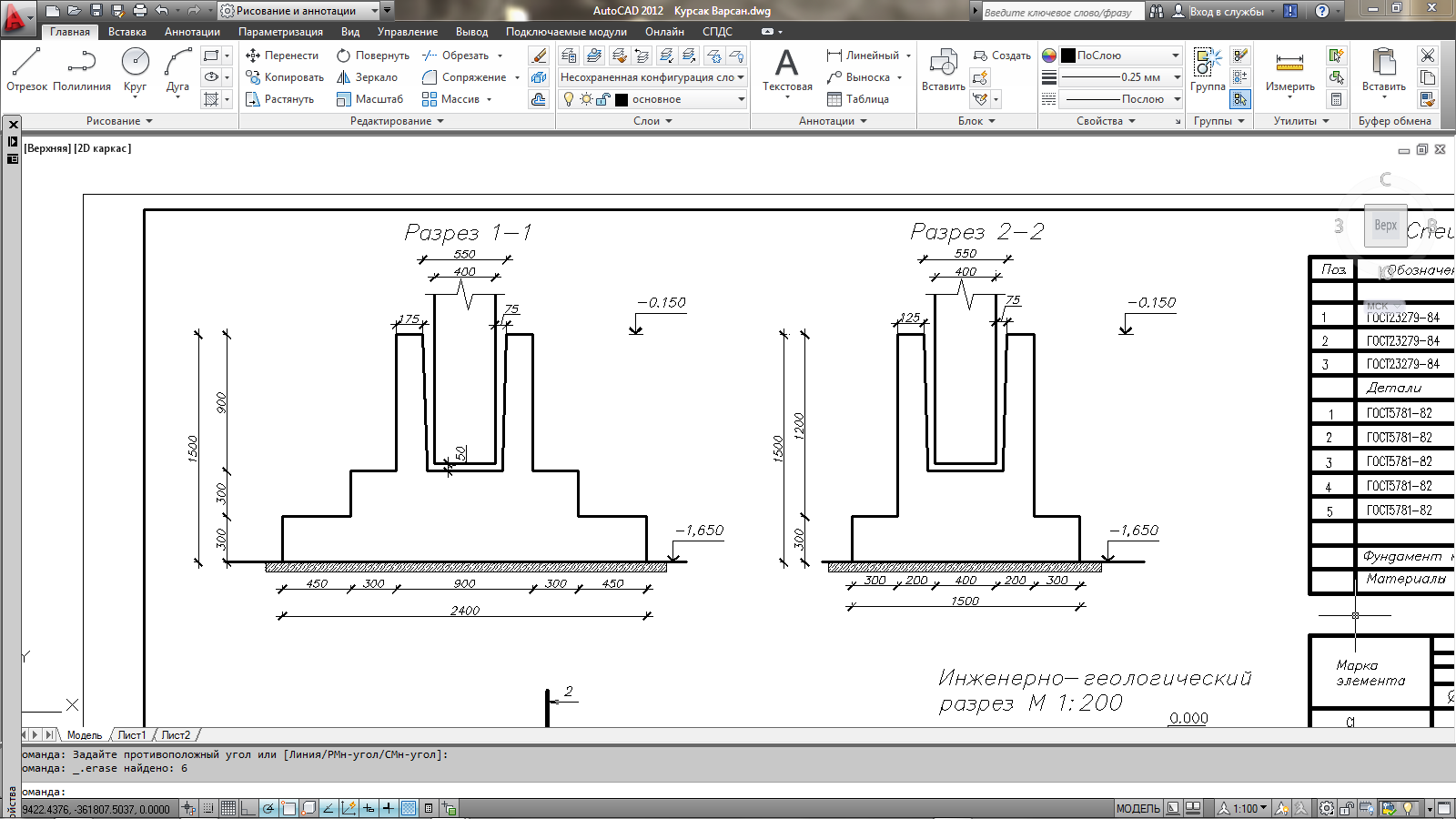Insert a Таблица table
Image resolution: width=1456 pixels, height=819 pixels.
coord(857,99)
